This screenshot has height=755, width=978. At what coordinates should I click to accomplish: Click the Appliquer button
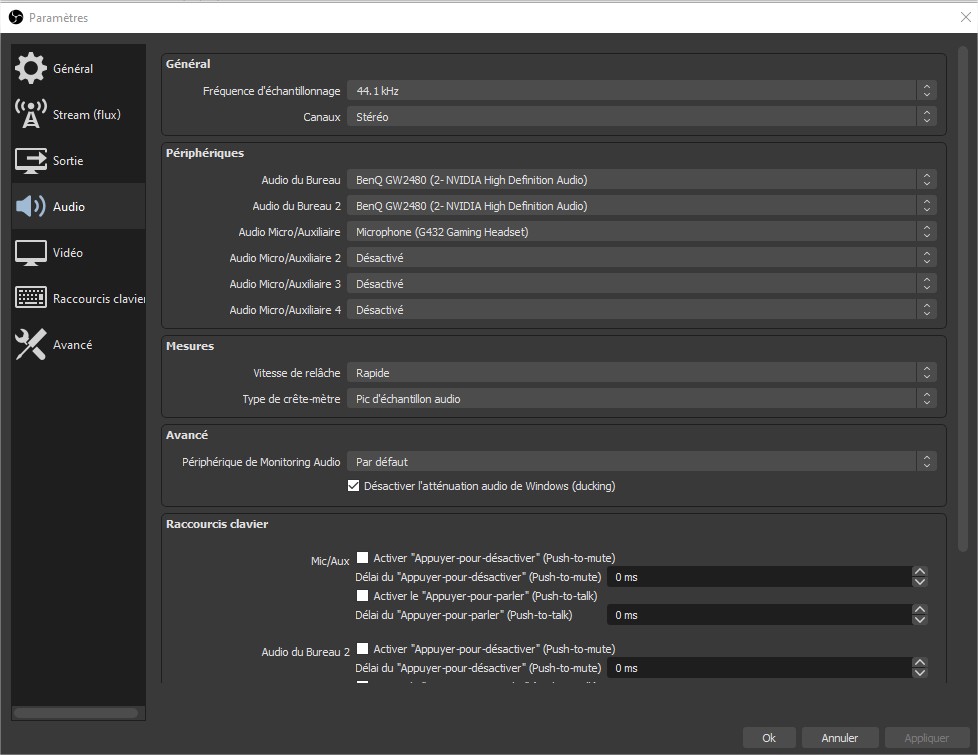point(926,738)
